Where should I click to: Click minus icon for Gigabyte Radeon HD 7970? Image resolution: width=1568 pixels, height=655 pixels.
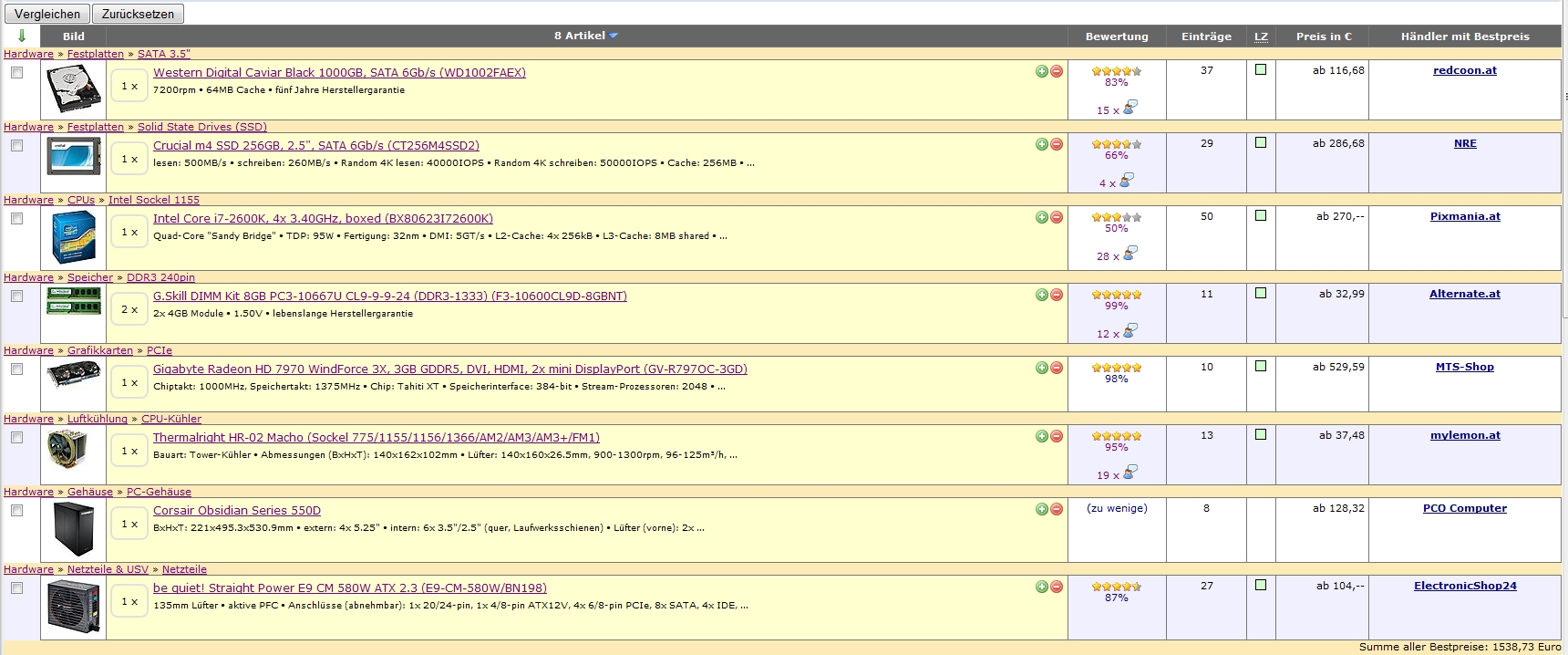1057,368
